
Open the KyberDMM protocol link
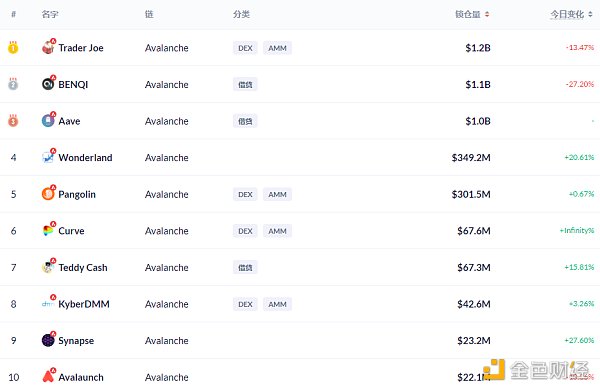click(x=84, y=304)
